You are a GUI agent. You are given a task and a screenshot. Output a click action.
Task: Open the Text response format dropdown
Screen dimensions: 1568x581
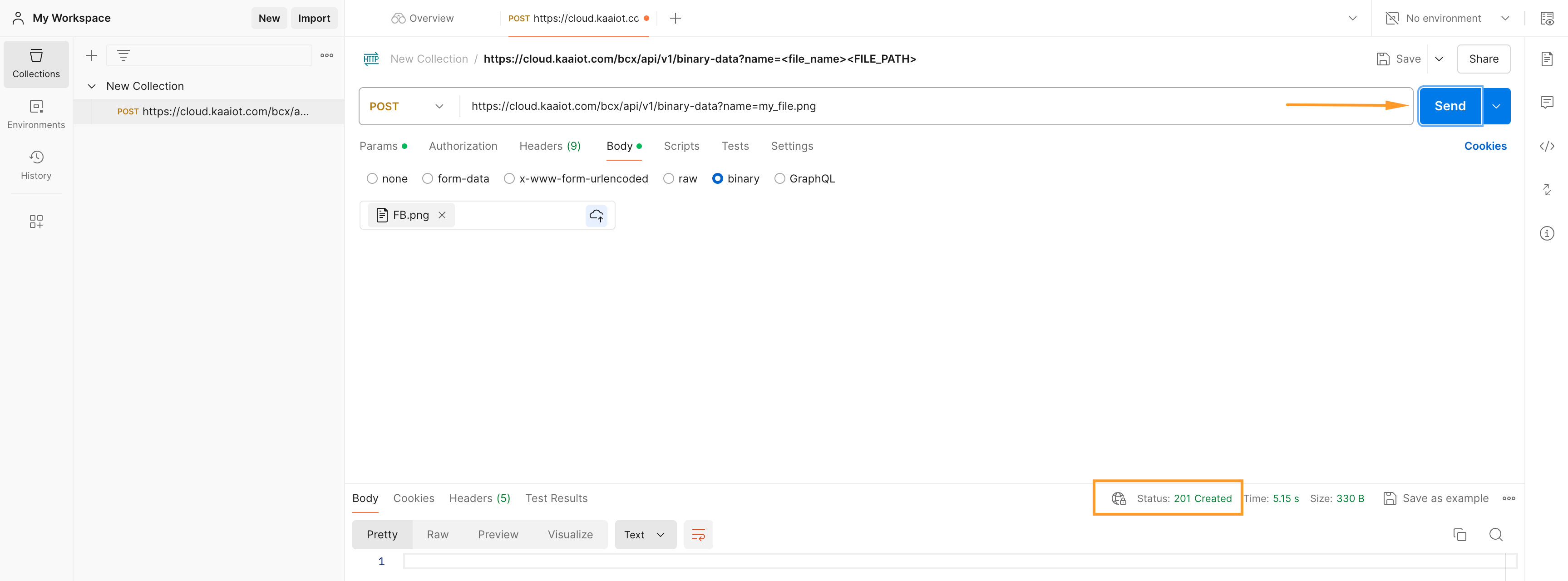coord(645,535)
